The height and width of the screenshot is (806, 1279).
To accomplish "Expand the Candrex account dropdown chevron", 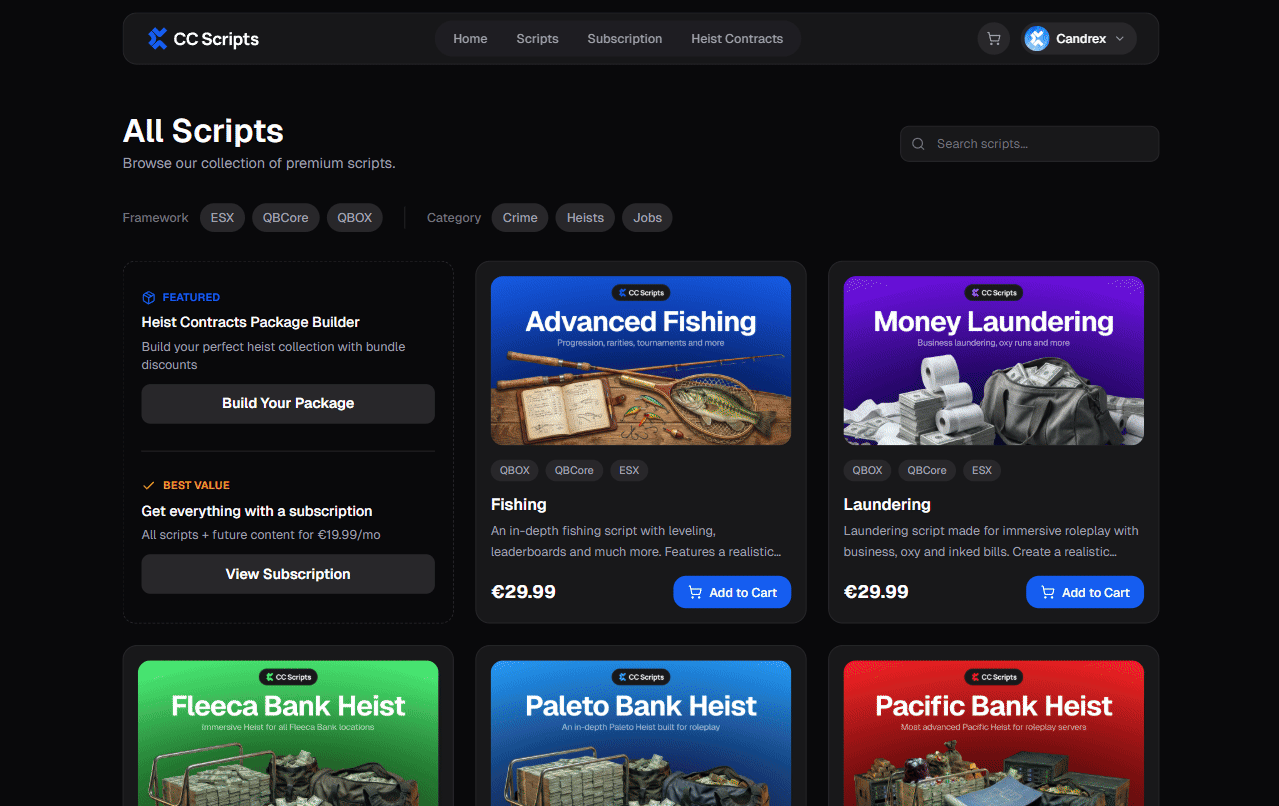I will [1119, 39].
